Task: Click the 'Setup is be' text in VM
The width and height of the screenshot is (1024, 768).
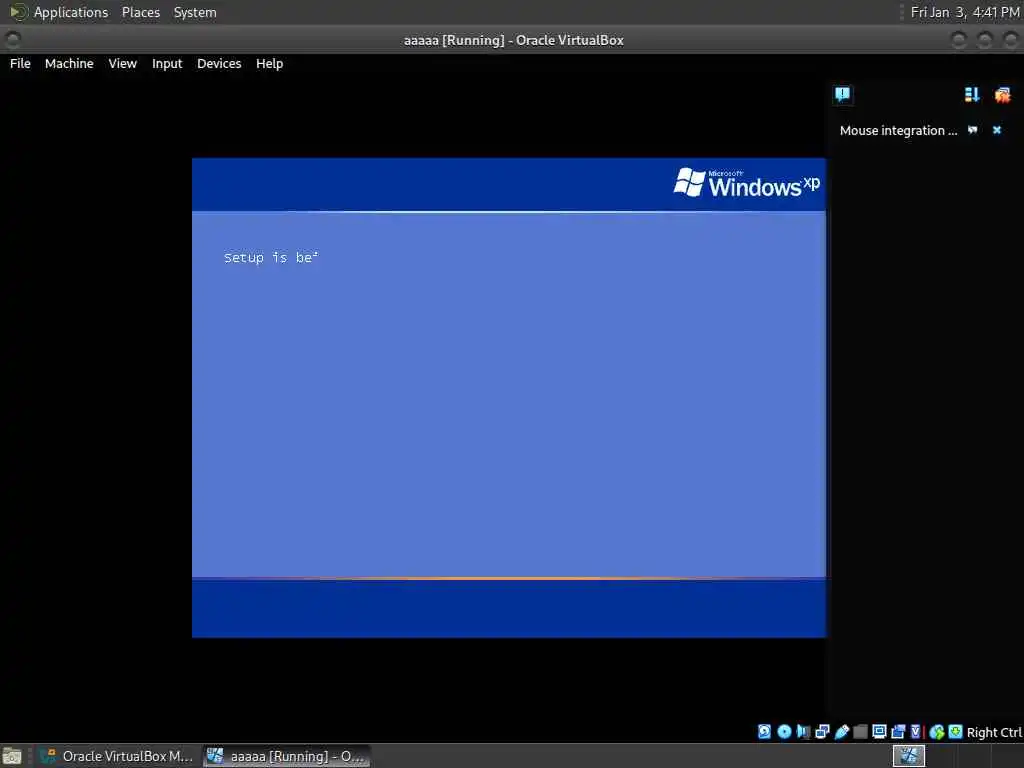Action: 270,257
